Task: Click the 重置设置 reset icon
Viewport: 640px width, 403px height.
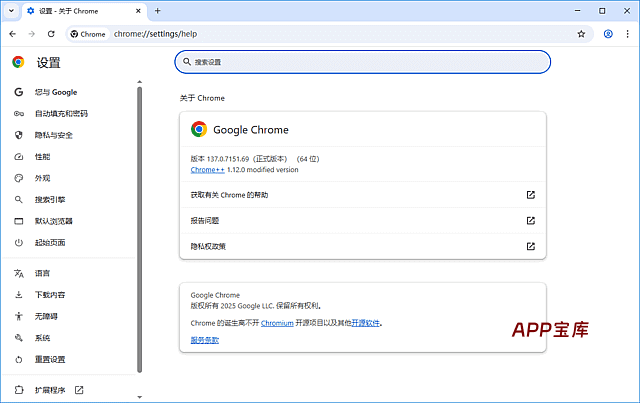Action: click(x=19, y=360)
